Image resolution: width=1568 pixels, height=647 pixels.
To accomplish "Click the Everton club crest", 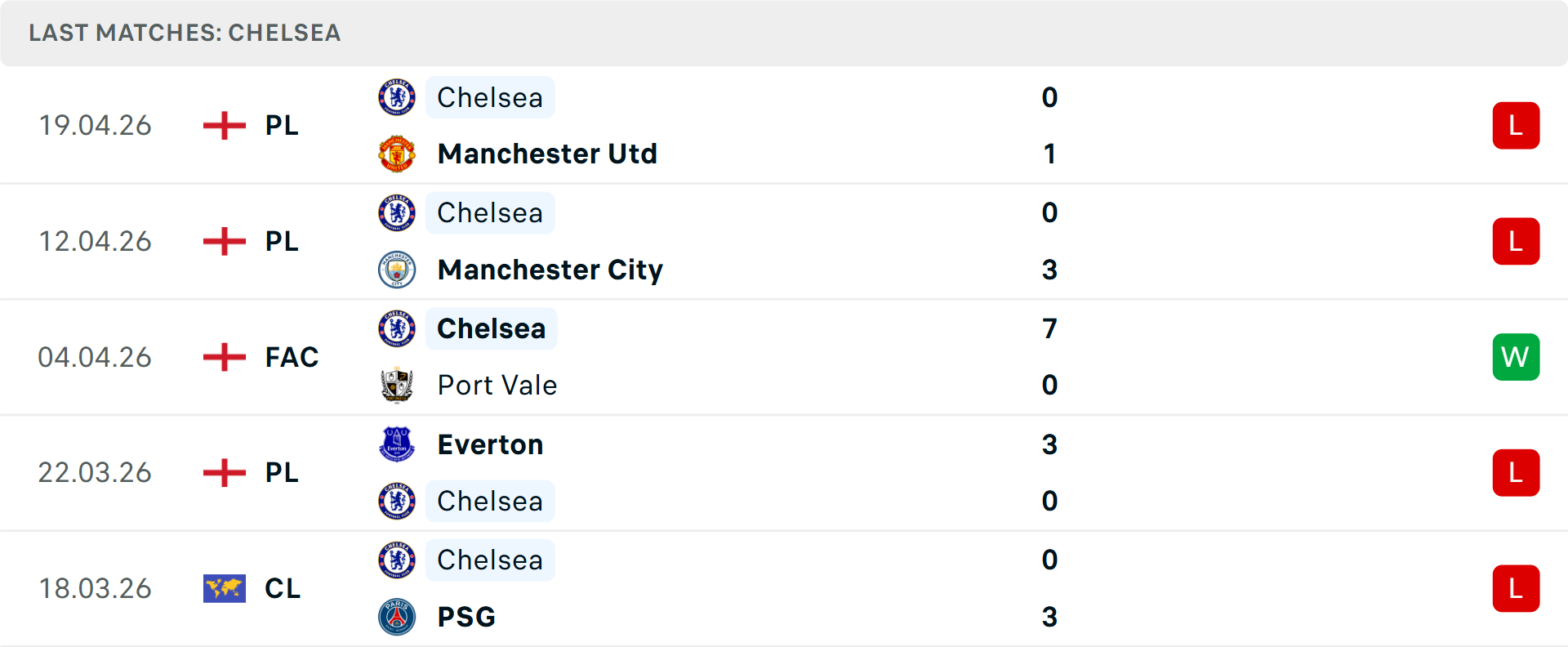I will [x=398, y=444].
